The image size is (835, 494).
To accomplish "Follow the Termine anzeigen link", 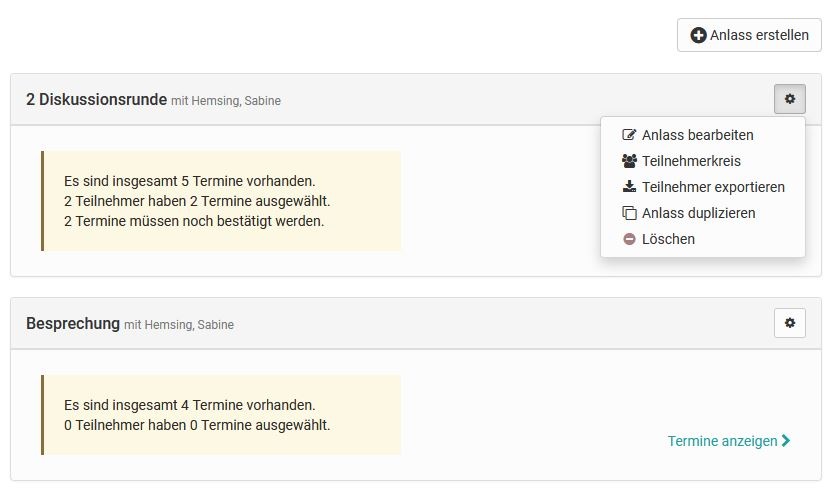I will pos(722,441).
